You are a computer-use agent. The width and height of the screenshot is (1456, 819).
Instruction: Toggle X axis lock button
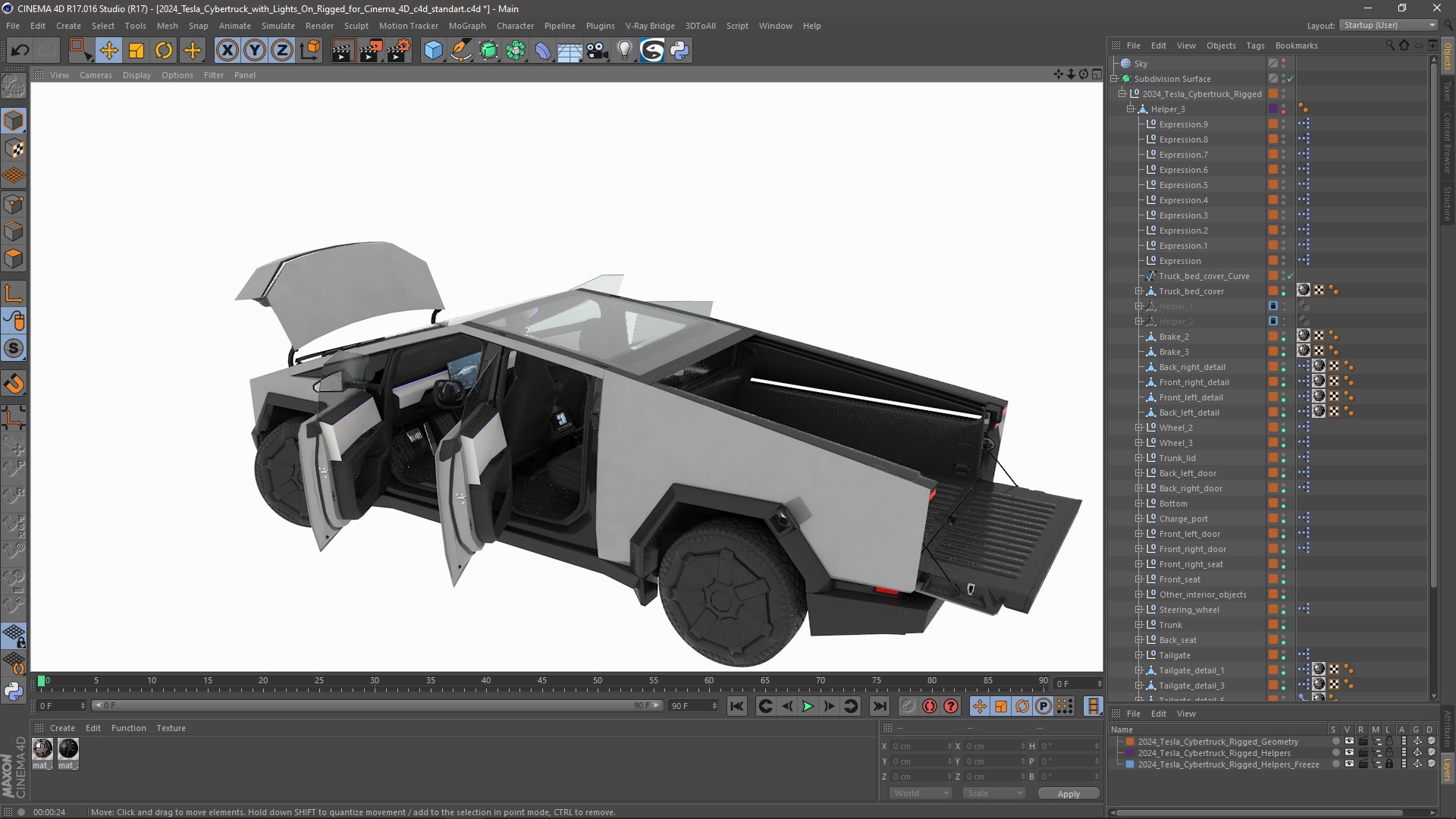pos(227,51)
